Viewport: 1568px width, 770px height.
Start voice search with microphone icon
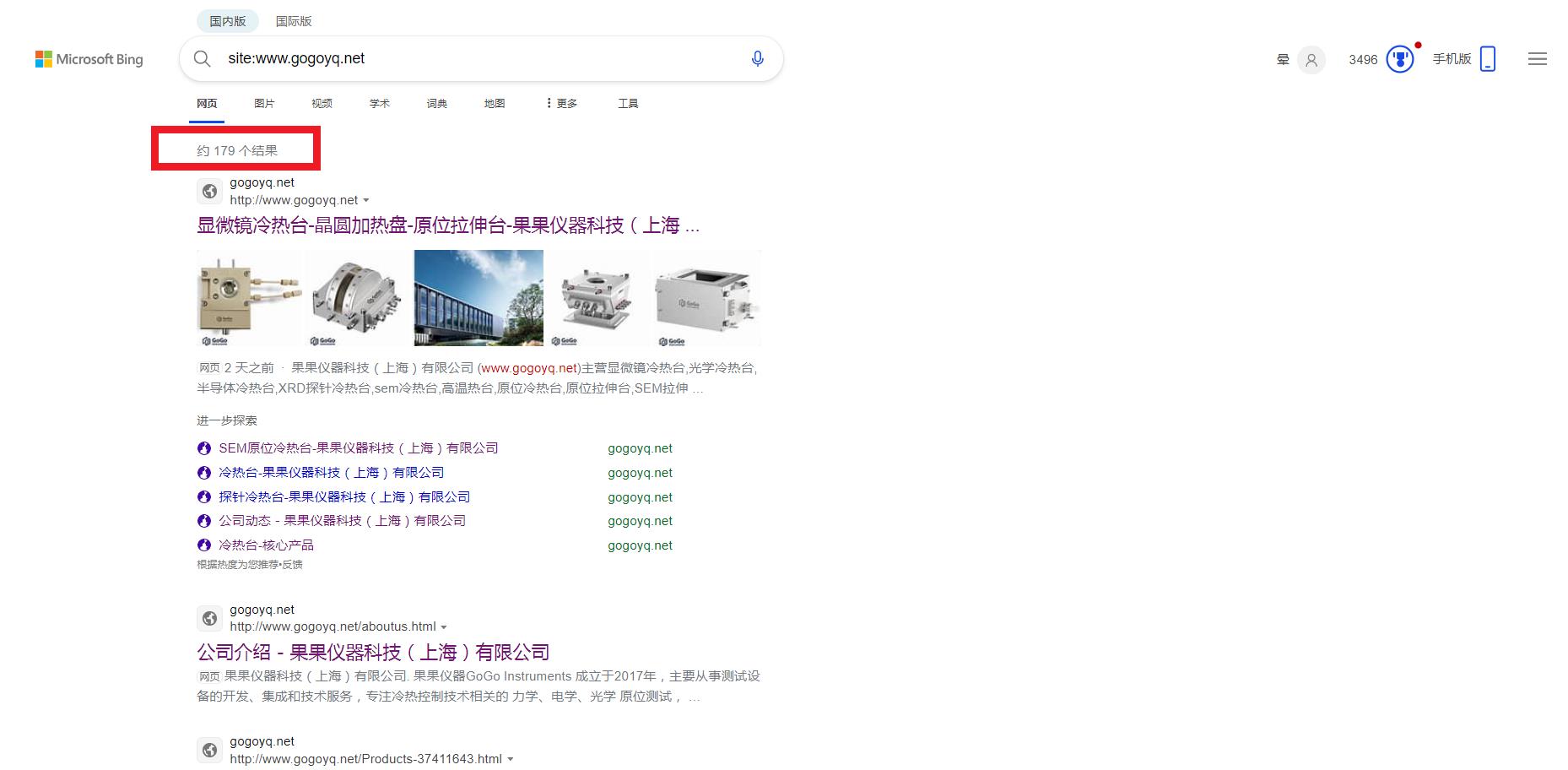click(757, 58)
